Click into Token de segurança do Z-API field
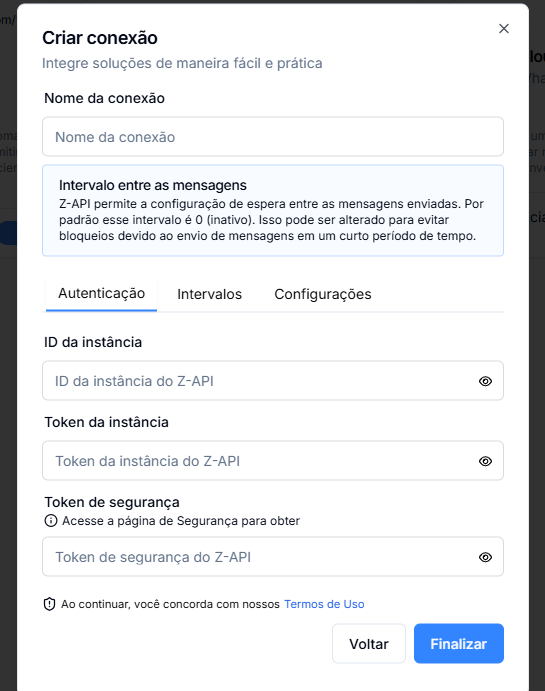545x691 pixels. [273, 557]
